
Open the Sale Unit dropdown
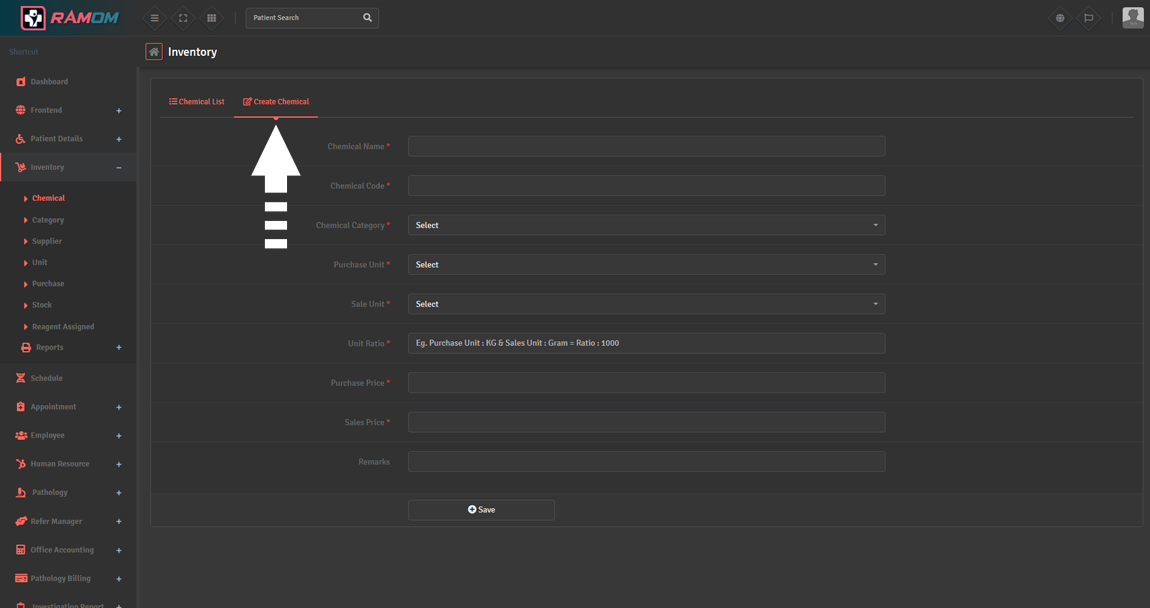(646, 304)
